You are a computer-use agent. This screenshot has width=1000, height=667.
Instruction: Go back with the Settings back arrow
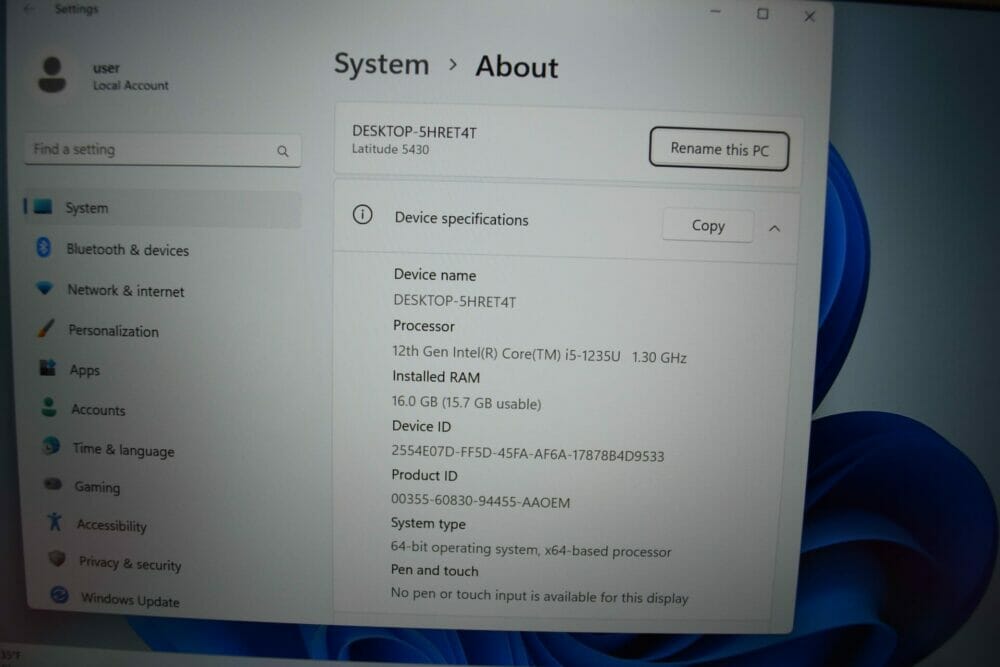[x=29, y=8]
